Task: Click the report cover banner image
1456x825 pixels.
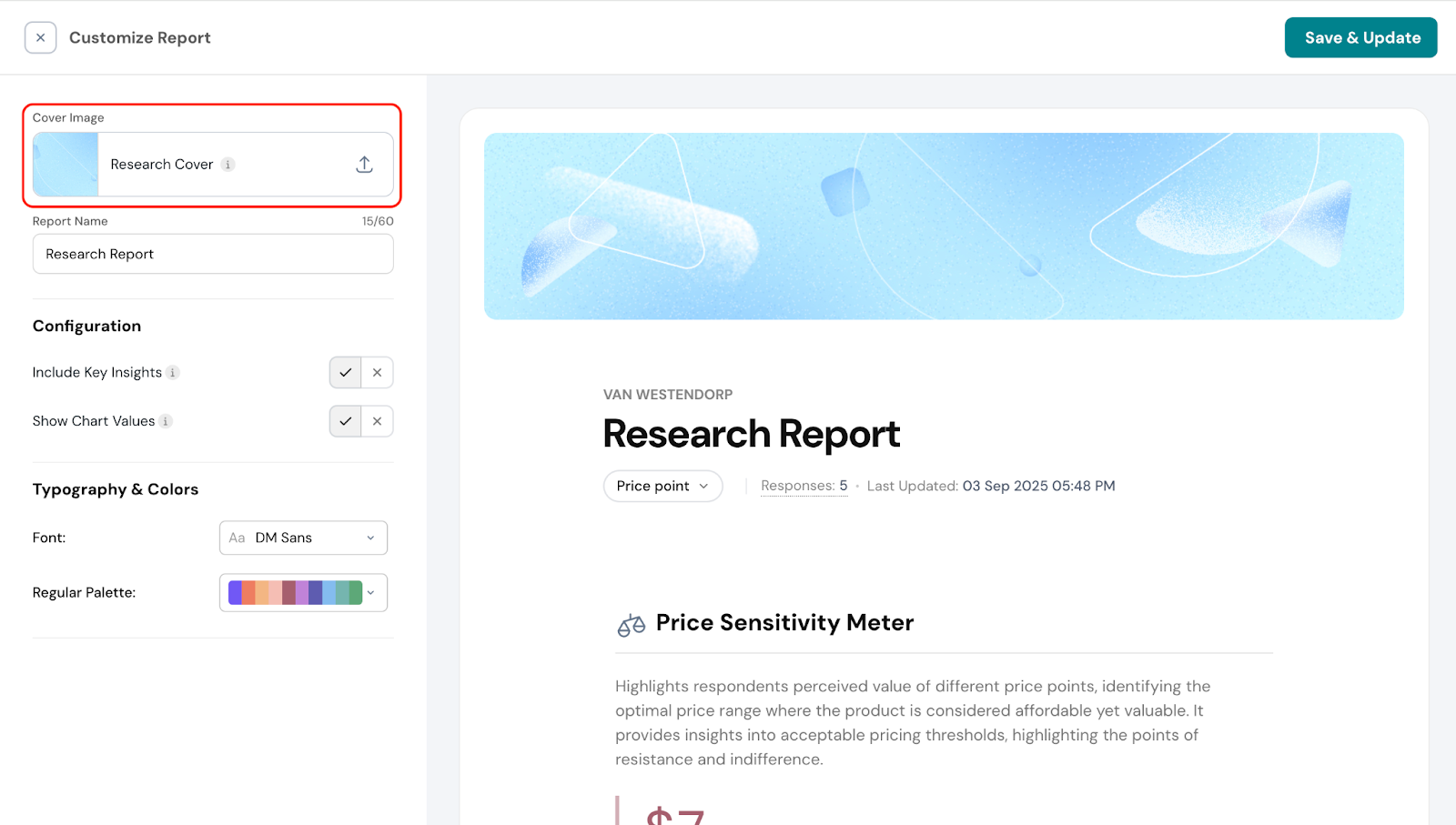Action: tap(943, 226)
